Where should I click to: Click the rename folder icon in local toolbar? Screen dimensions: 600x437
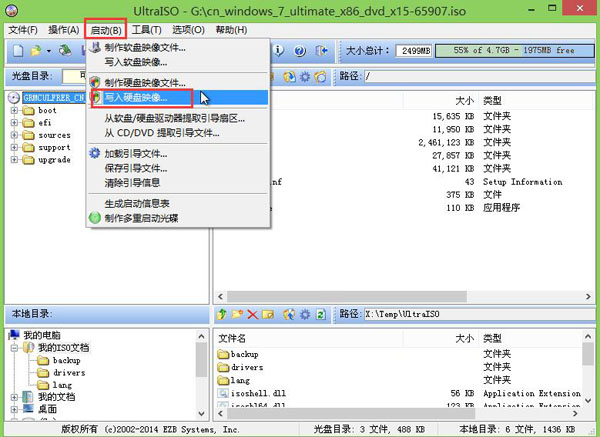[x=268, y=315]
